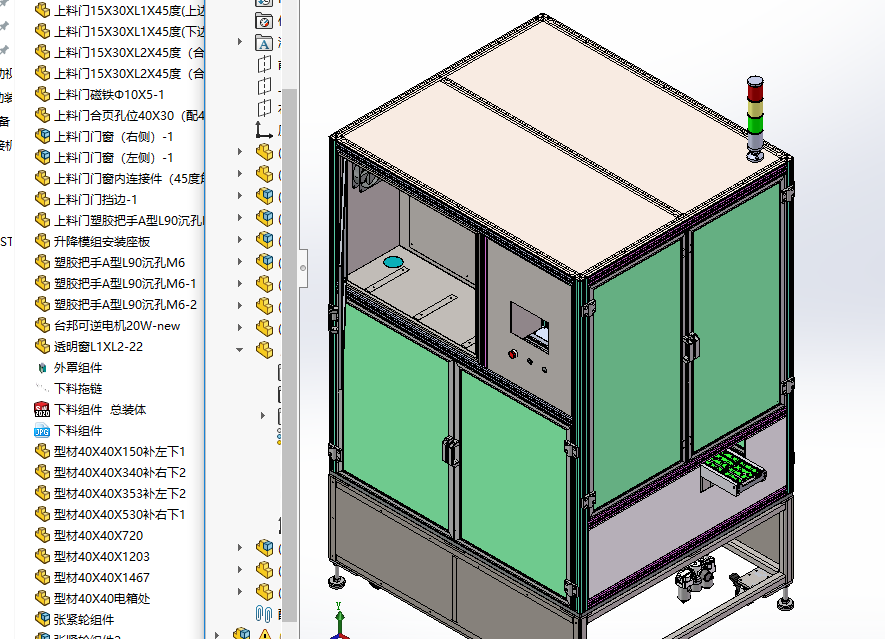The height and width of the screenshot is (639, 885).
Task: Select the second reference plane icon
Action: [264, 86]
